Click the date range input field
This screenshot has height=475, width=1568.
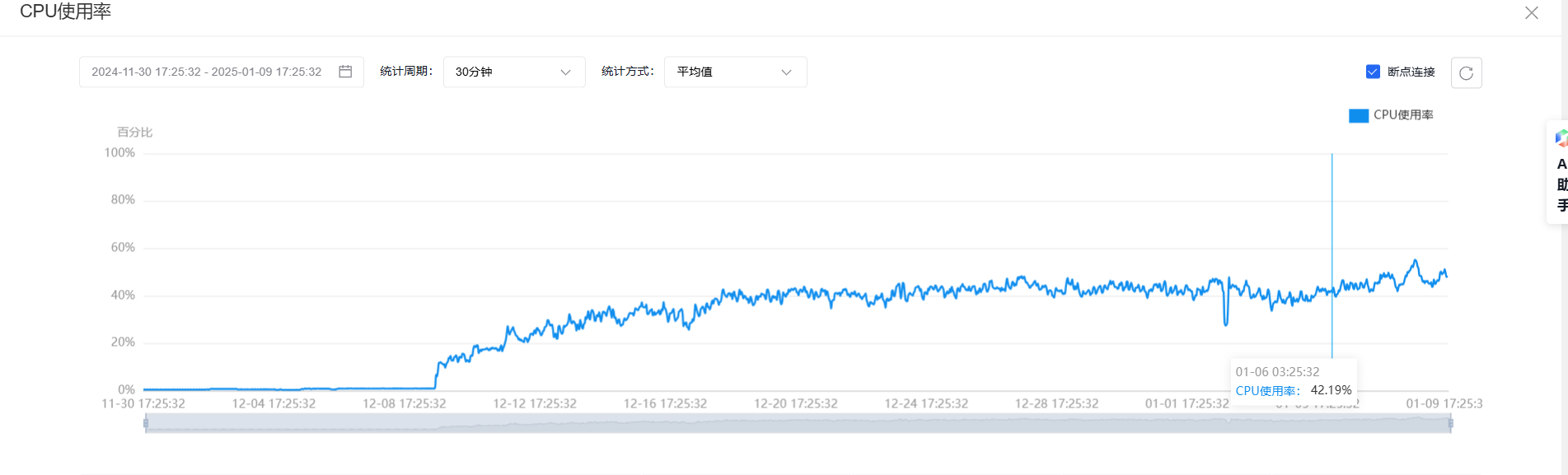pyautogui.click(x=207, y=72)
